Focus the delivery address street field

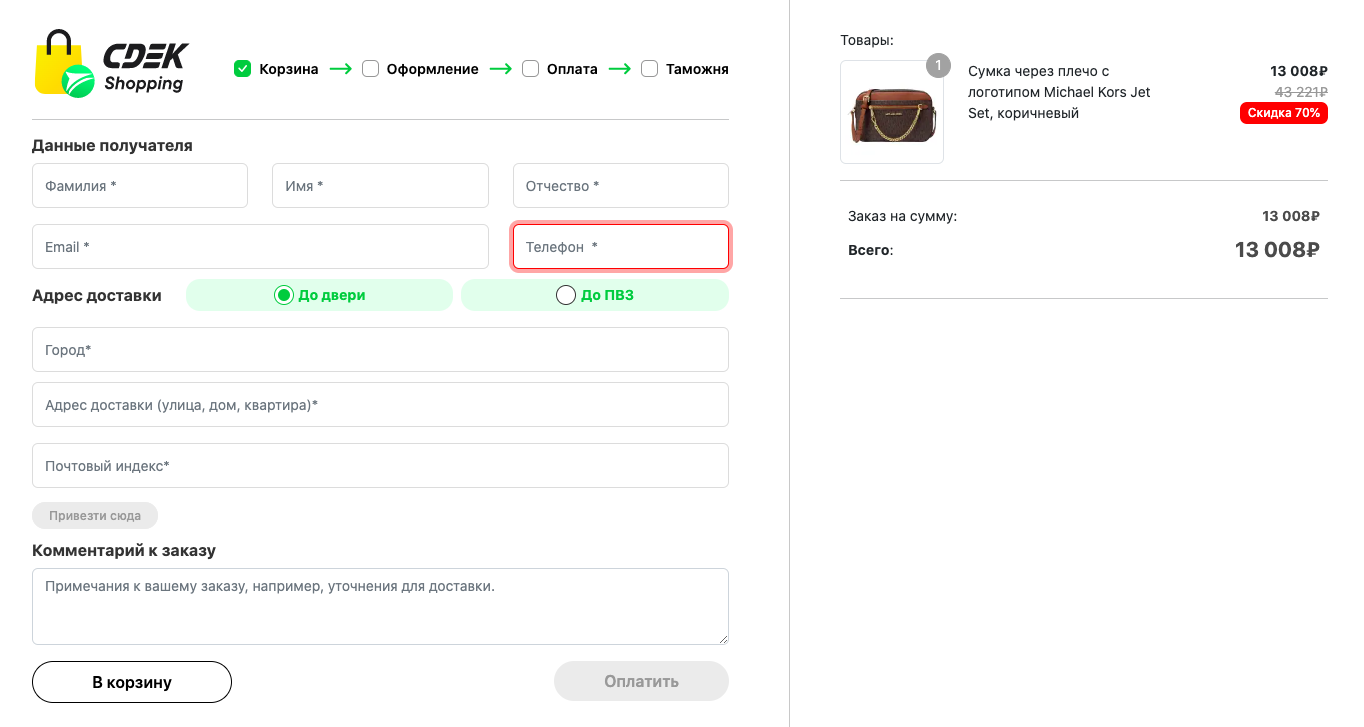click(380, 405)
